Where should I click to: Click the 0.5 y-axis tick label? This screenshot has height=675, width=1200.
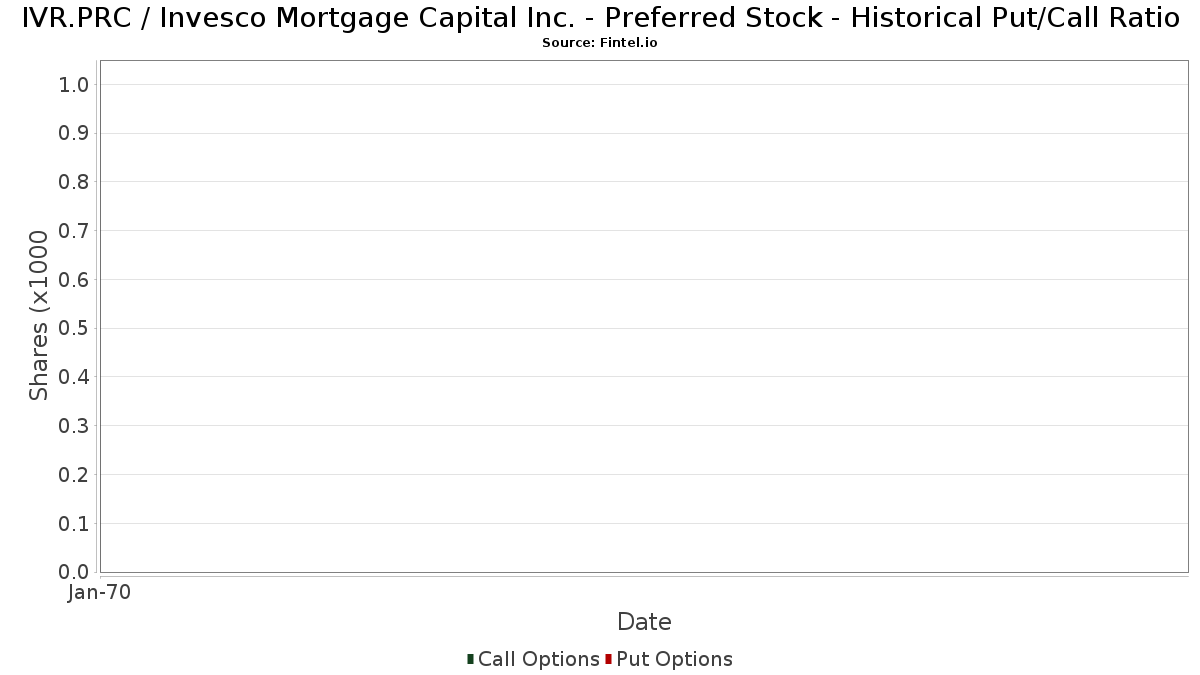click(74, 329)
